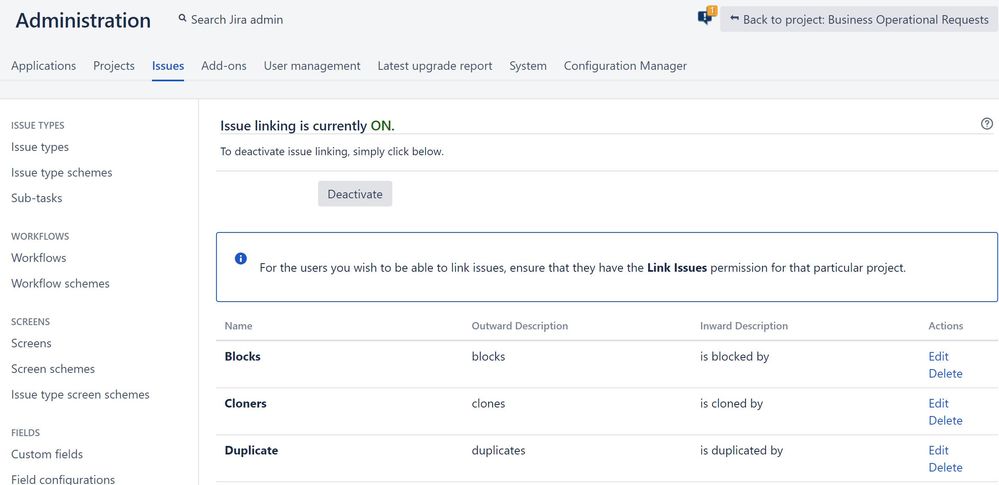Open the Configuration Manager tab
Screen dimensions: 999x485
click(x=625, y=66)
